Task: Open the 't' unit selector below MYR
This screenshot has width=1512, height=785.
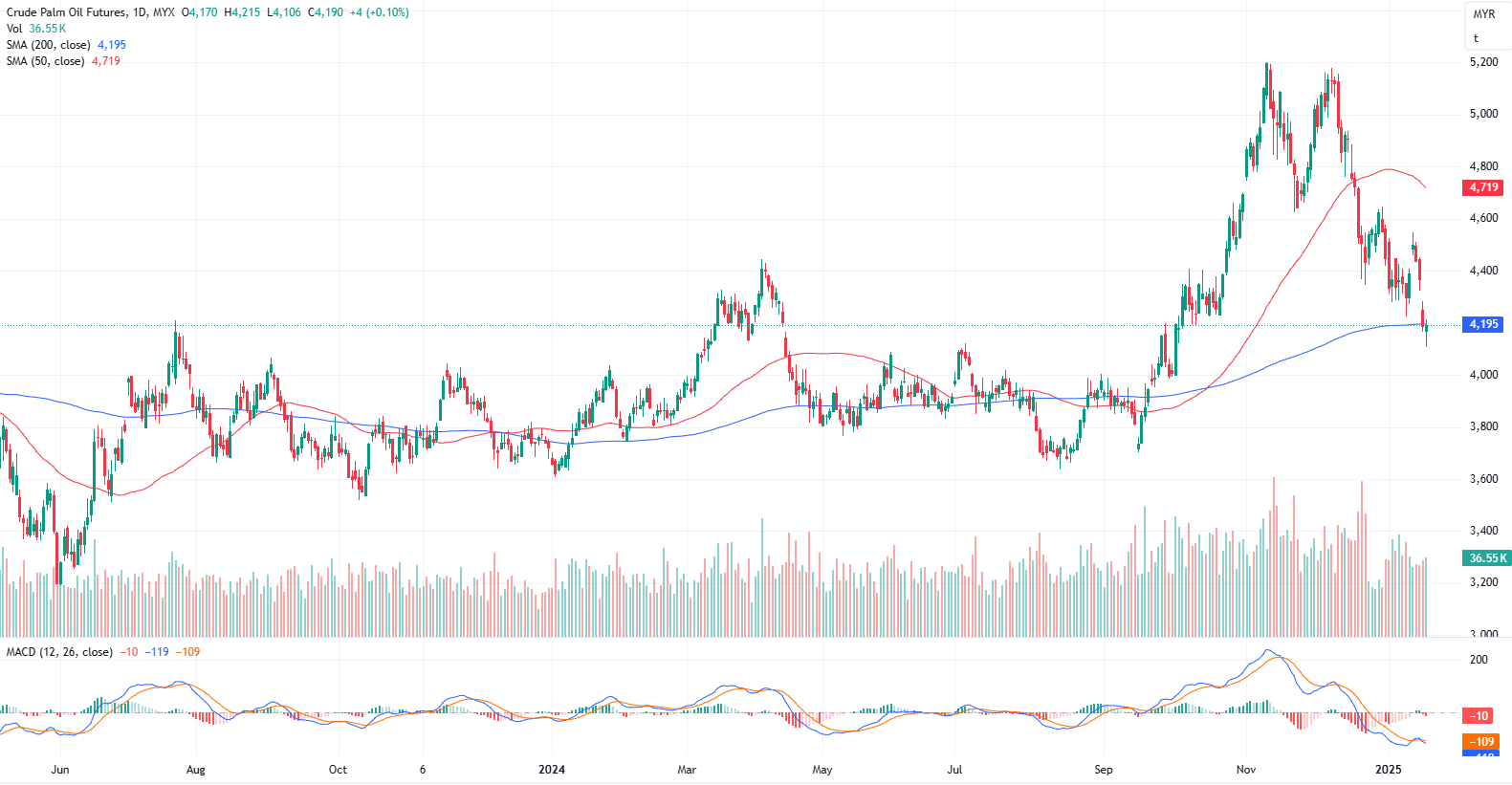Action: coord(1476,38)
